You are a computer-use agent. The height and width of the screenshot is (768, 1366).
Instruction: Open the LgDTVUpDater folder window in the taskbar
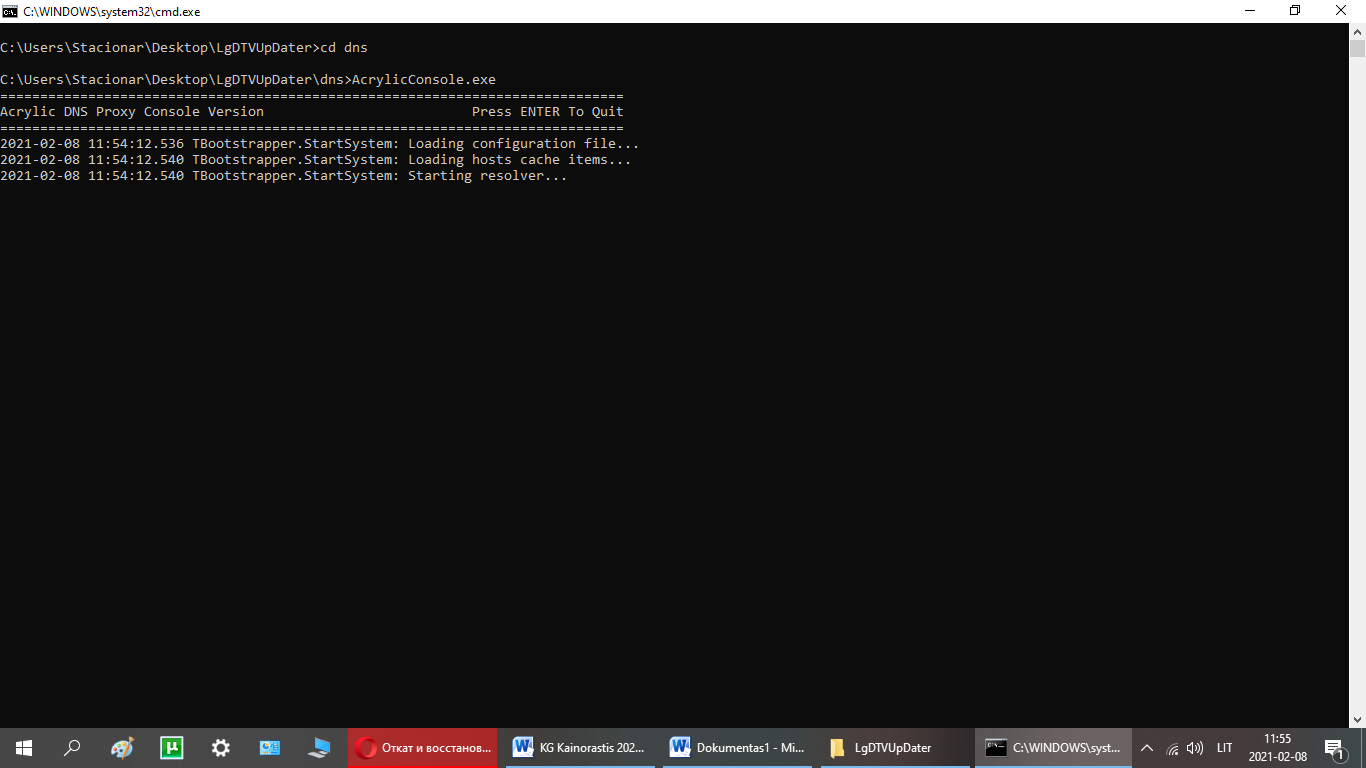[893, 747]
